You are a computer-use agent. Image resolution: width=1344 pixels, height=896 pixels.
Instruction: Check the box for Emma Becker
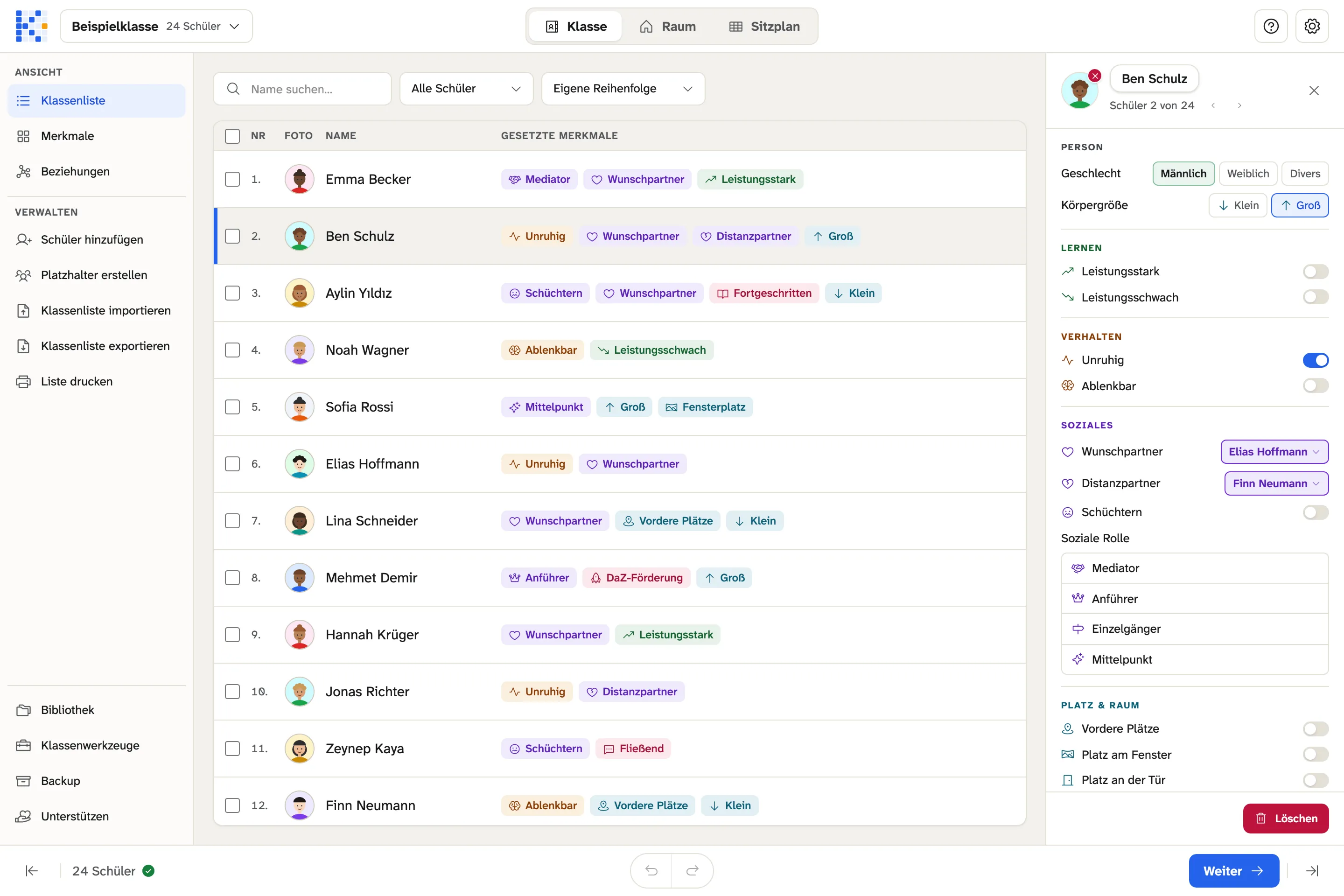pos(232,179)
